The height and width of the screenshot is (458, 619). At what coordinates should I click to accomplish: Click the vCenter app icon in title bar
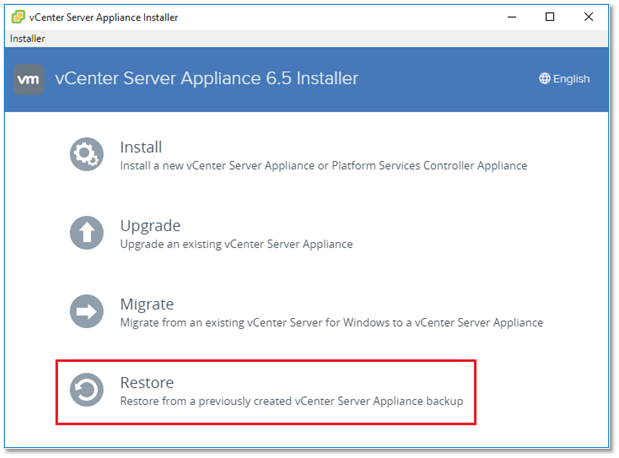(18, 17)
